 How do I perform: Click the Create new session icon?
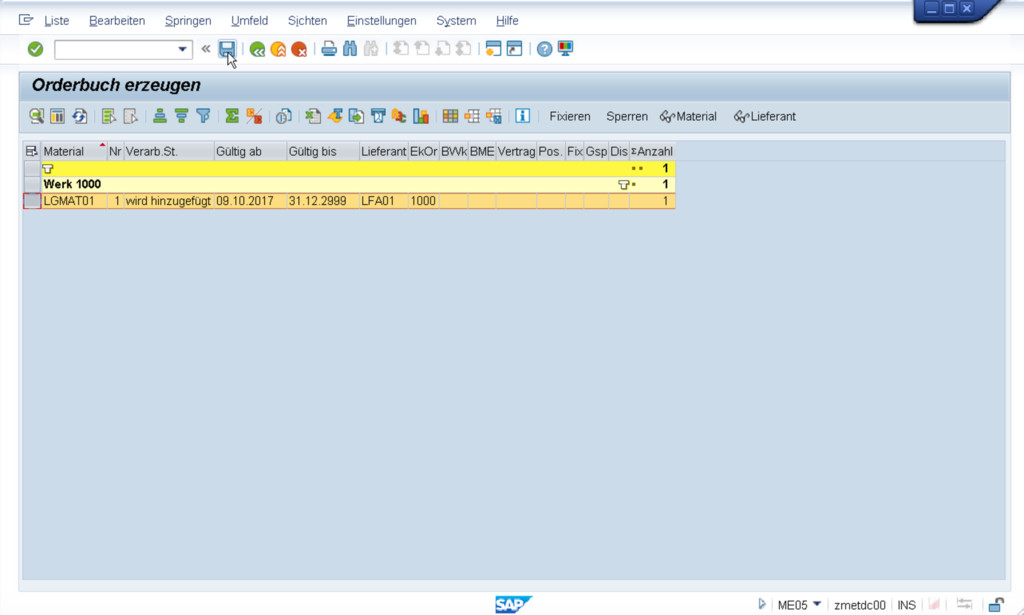coord(494,49)
